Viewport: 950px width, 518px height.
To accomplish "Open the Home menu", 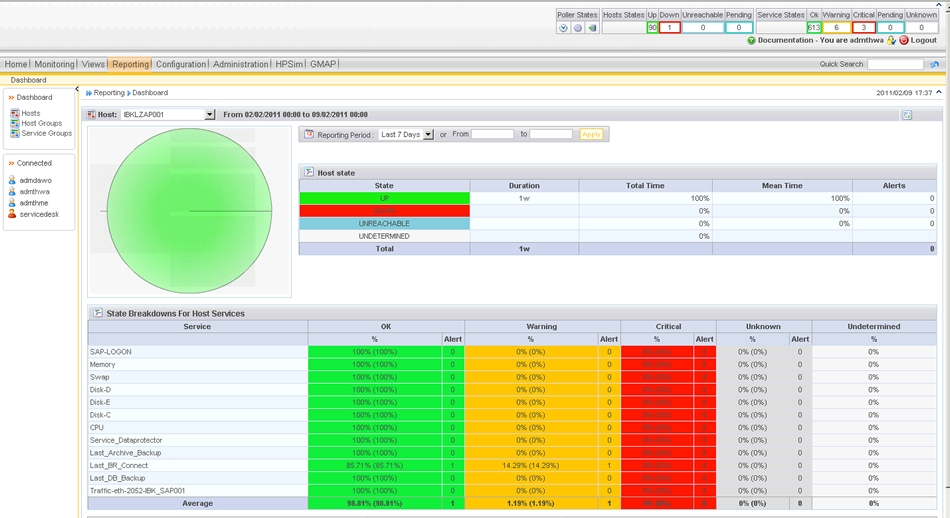I will (16, 64).
